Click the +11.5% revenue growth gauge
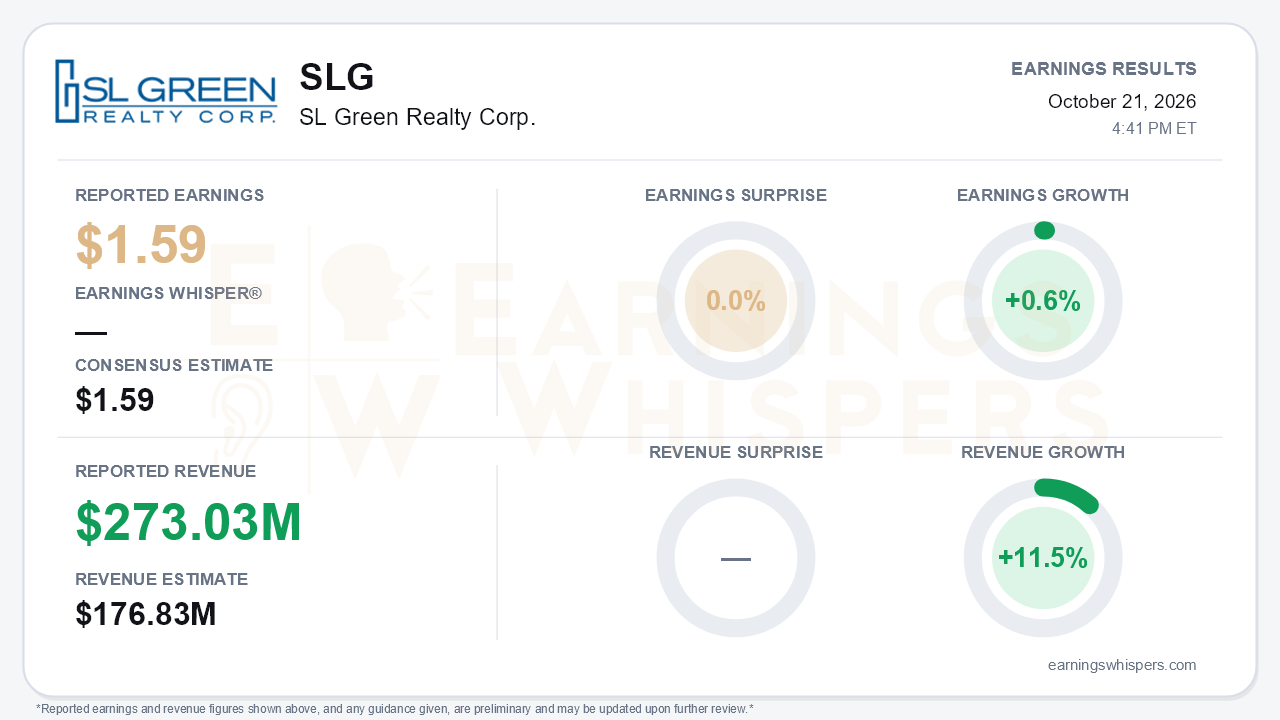The image size is (1280, 720). click(x=1043, y=558)
